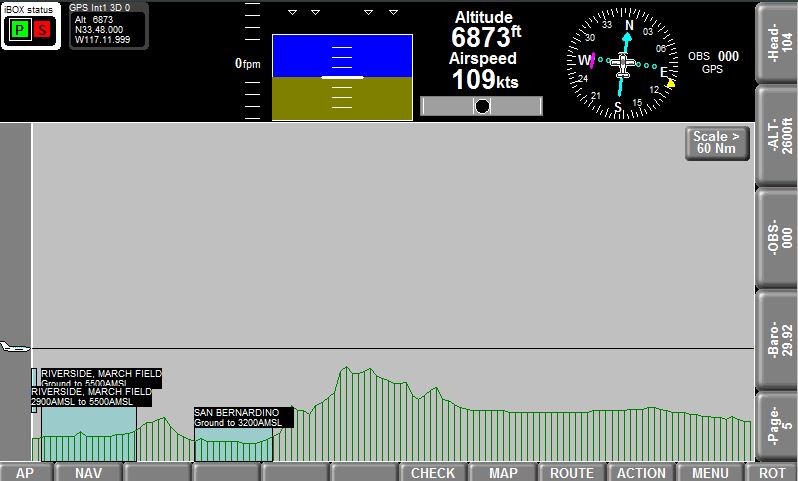Click the red S status indicator
Image resolution: width=798 pixels, height=481 pixels.
point(41,30)
